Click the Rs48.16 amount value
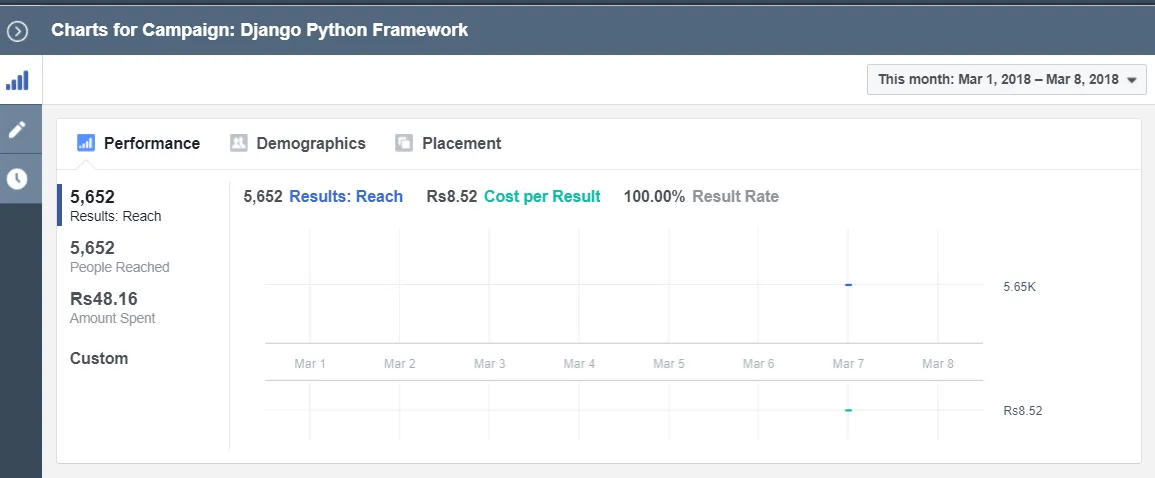Image resolution: width=1155 pixels, height=478 pixels. coord(104,299)
